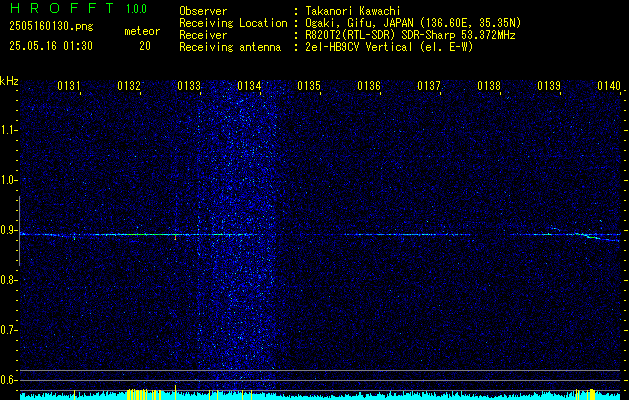Click time marker 0131
The width and height of the screenshot is (629, 400).
click(x=69, y=85)
